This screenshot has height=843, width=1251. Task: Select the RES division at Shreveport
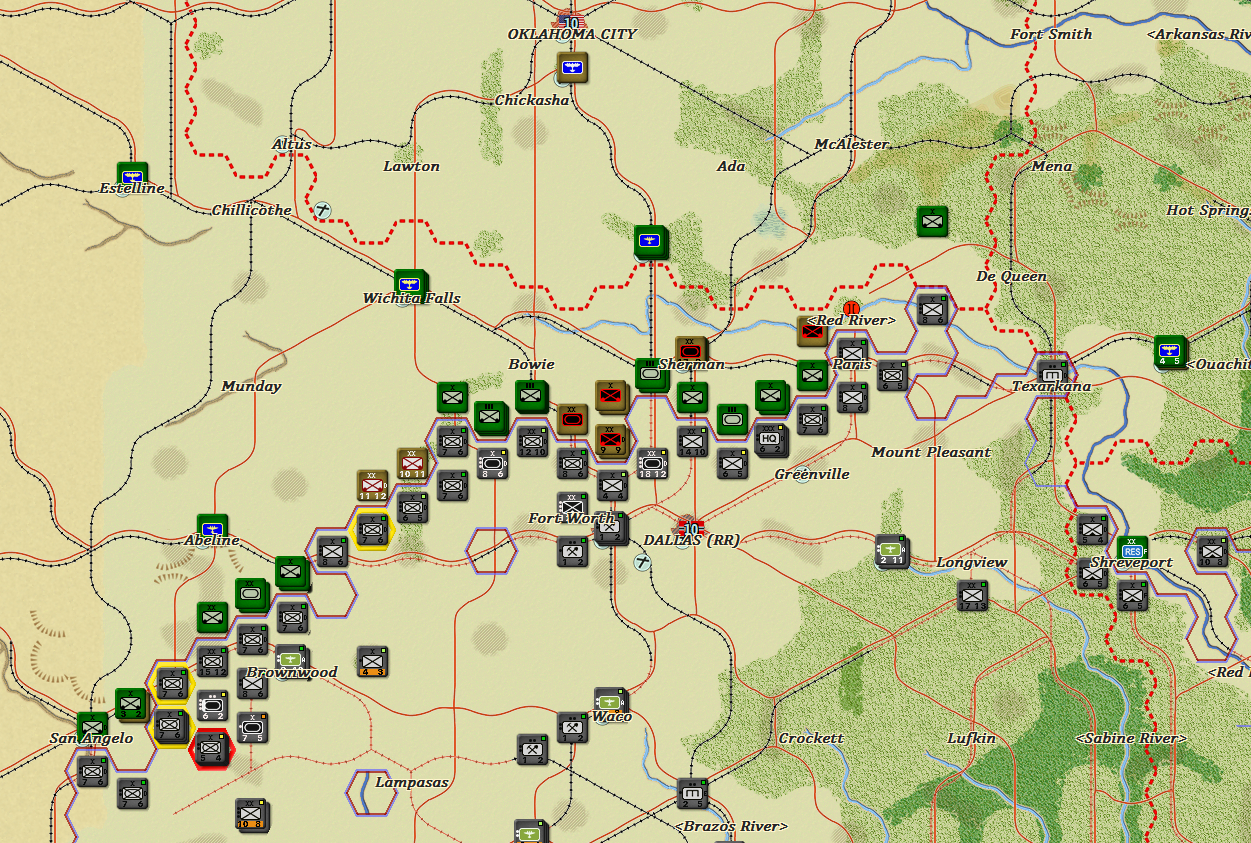(1132, 551)
